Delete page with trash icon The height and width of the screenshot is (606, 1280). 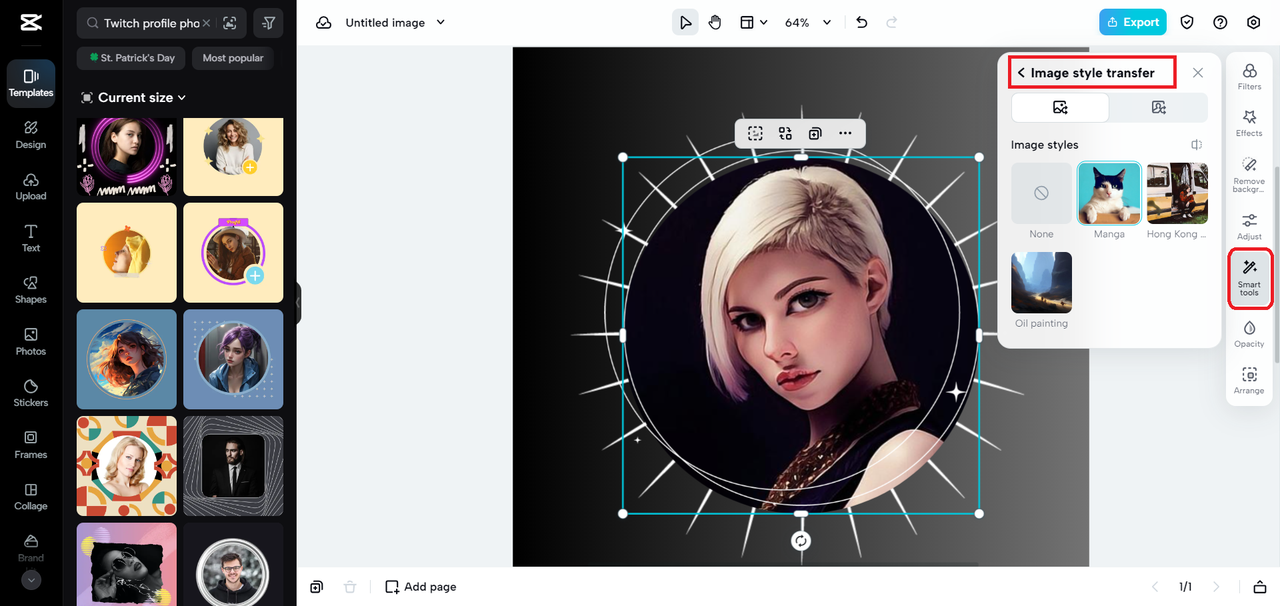349,587
